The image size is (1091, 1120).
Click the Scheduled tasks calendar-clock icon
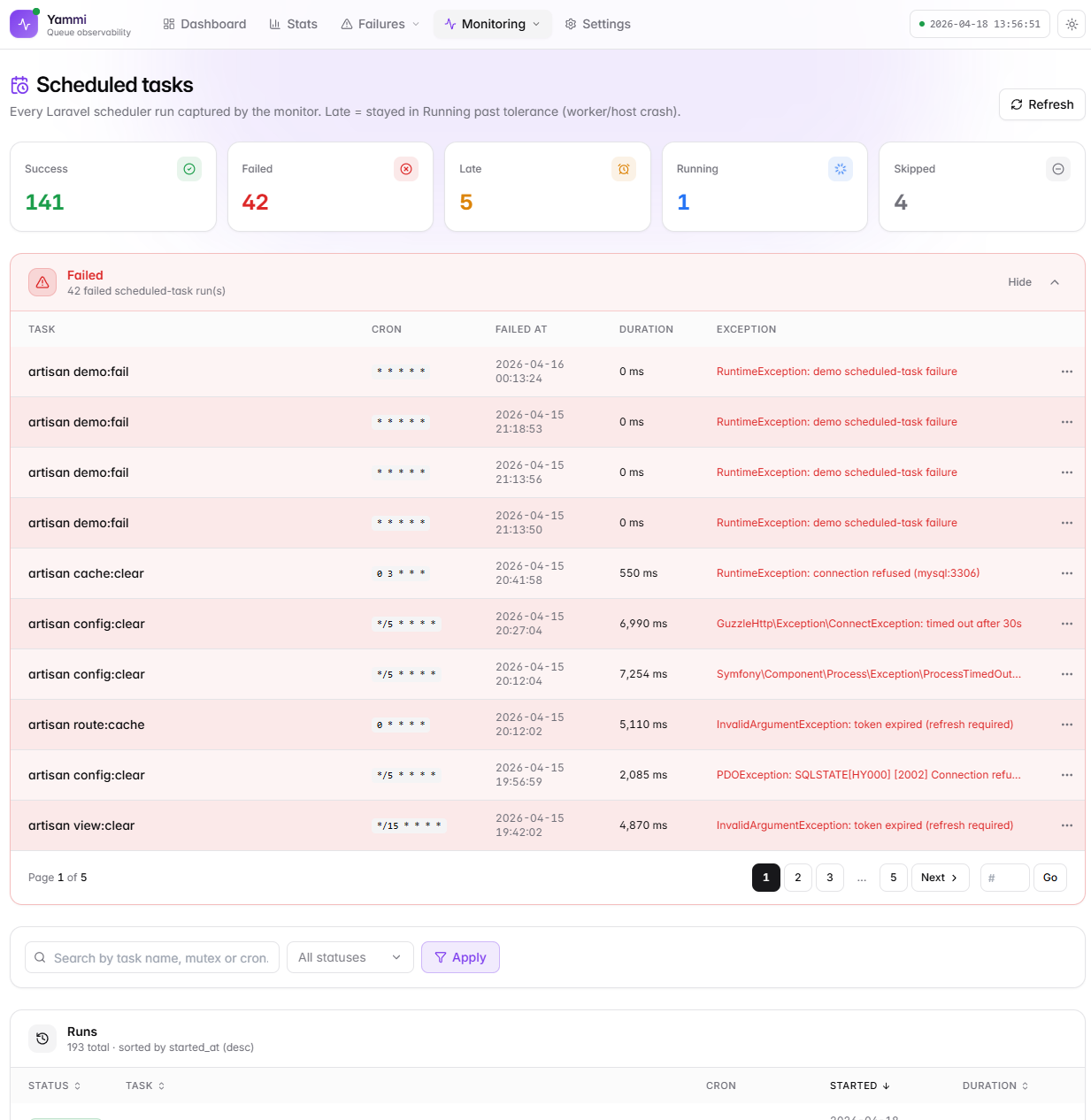[x=19, y=85]
